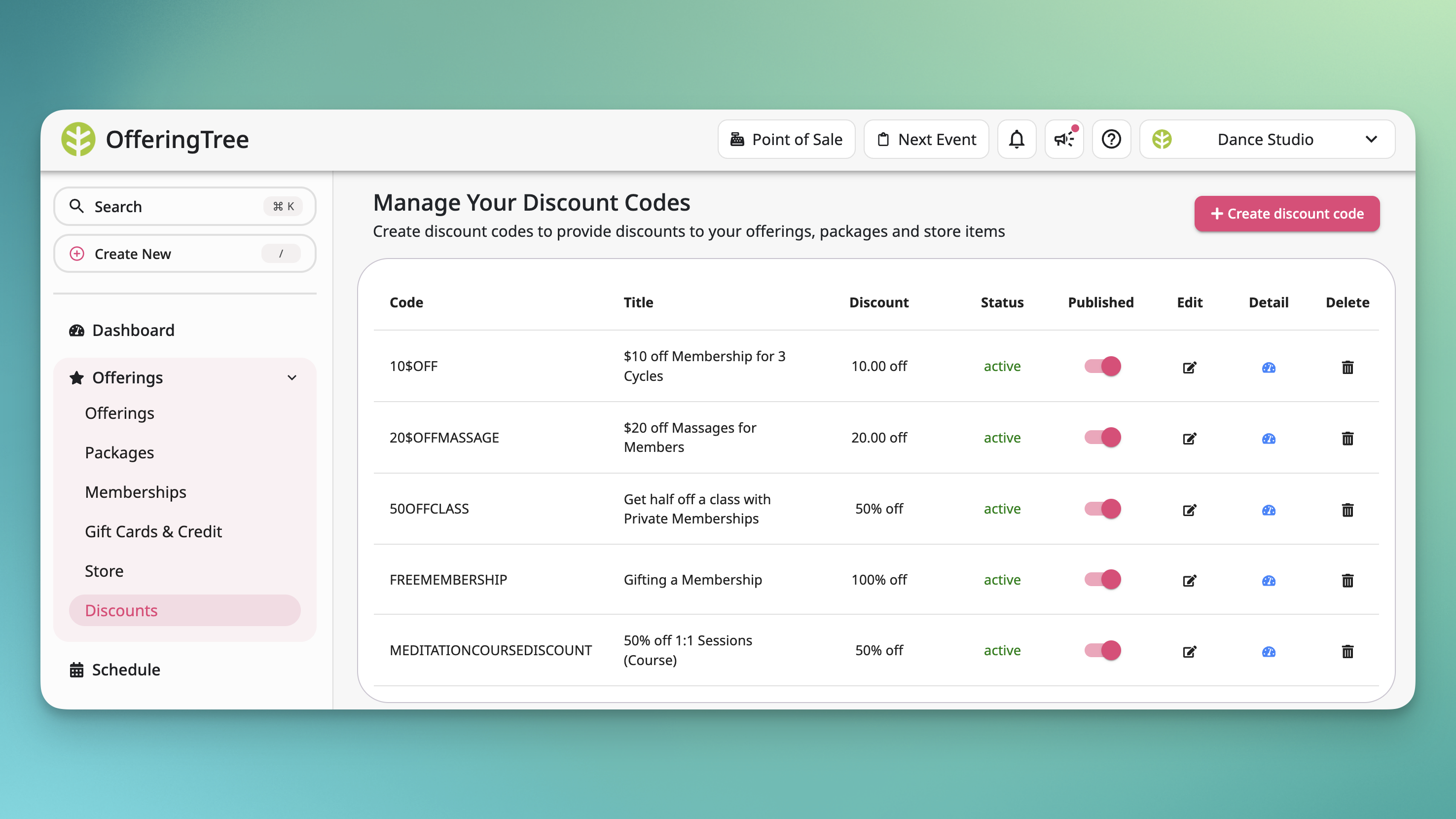Viewport: 1456px width, 819px height.
Task: Open Schedule in sidebar
Action: click(x=115, y=670)
